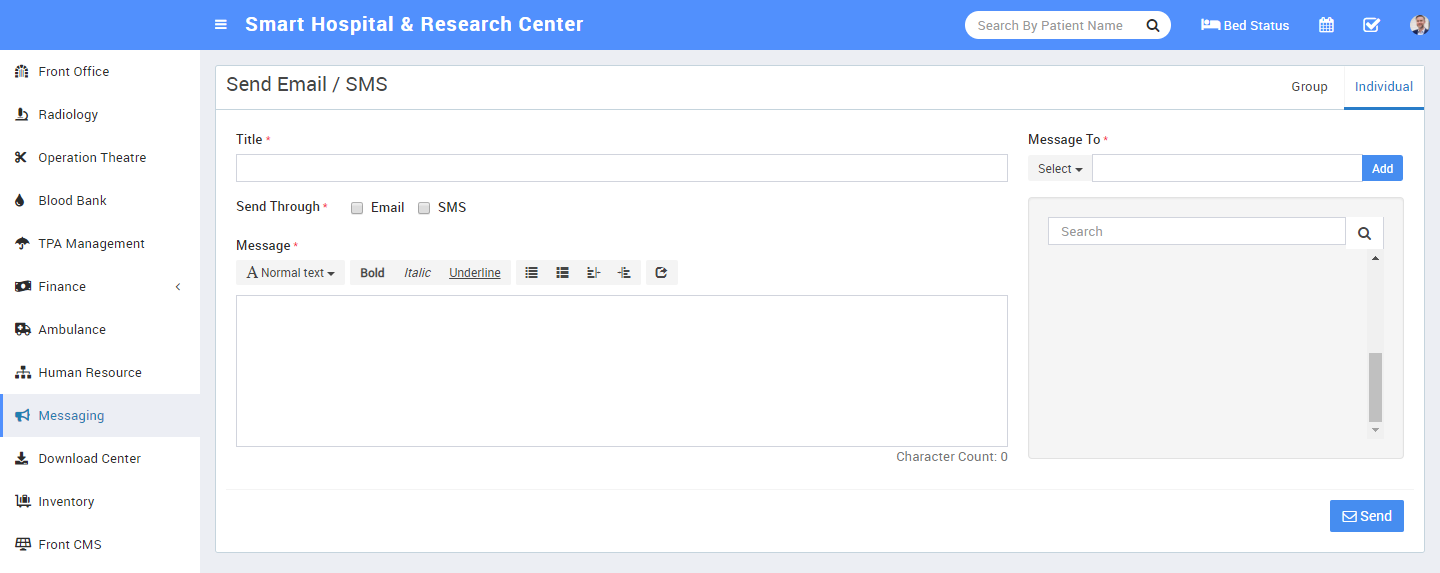Image resolution: width=1440 pixels, height=573 pixels.
Task: Open the Normal text style dropdown
Action: click(290, 272)
